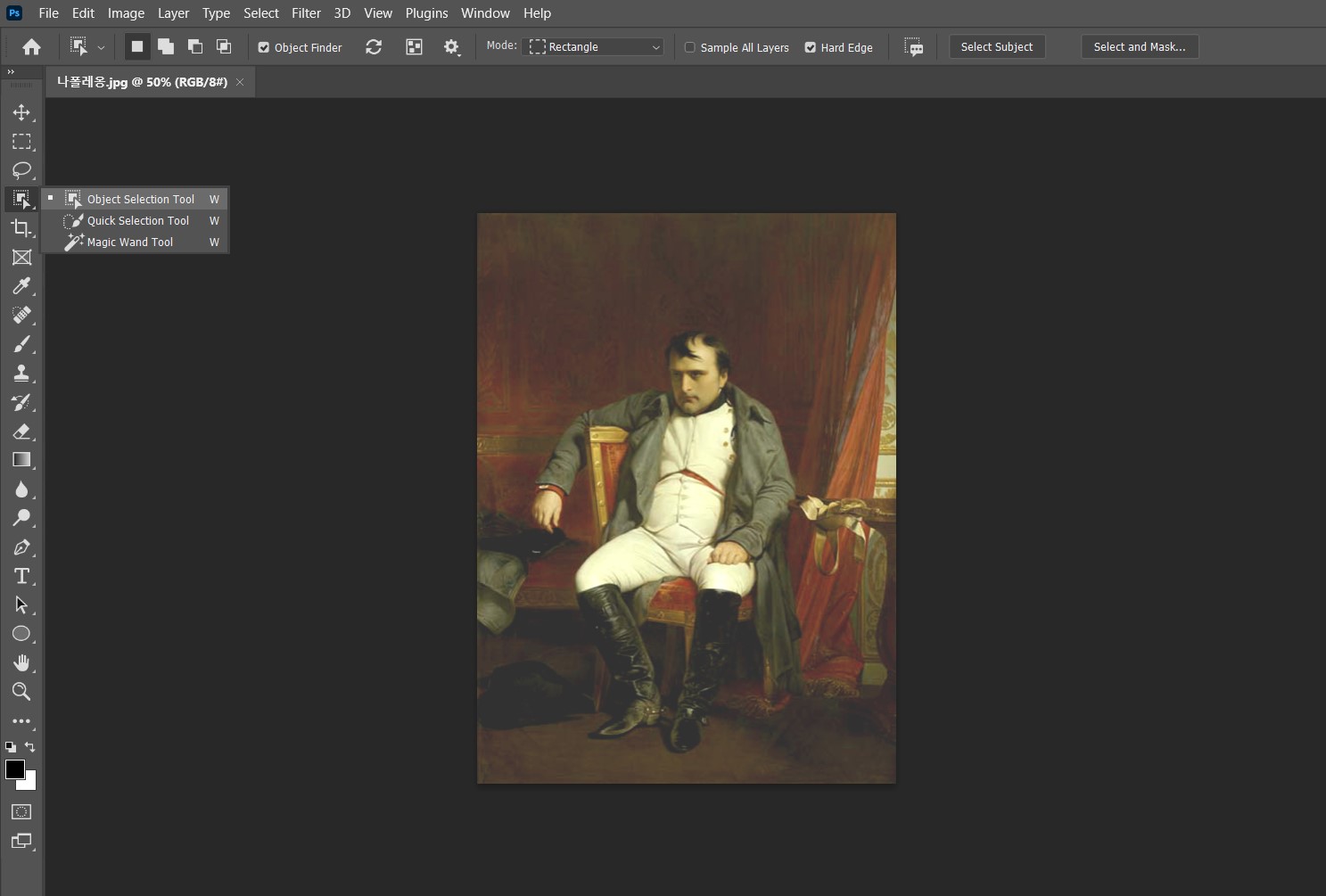Image resolution: width=1326 pixels, height=896 pixels.
Task: Select the Rectangular Marquee tool
Action: 21,142
